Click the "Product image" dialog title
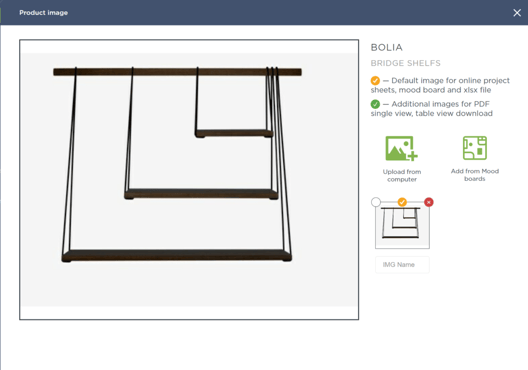Screen dimensions: 528x370 pos(43,13)
